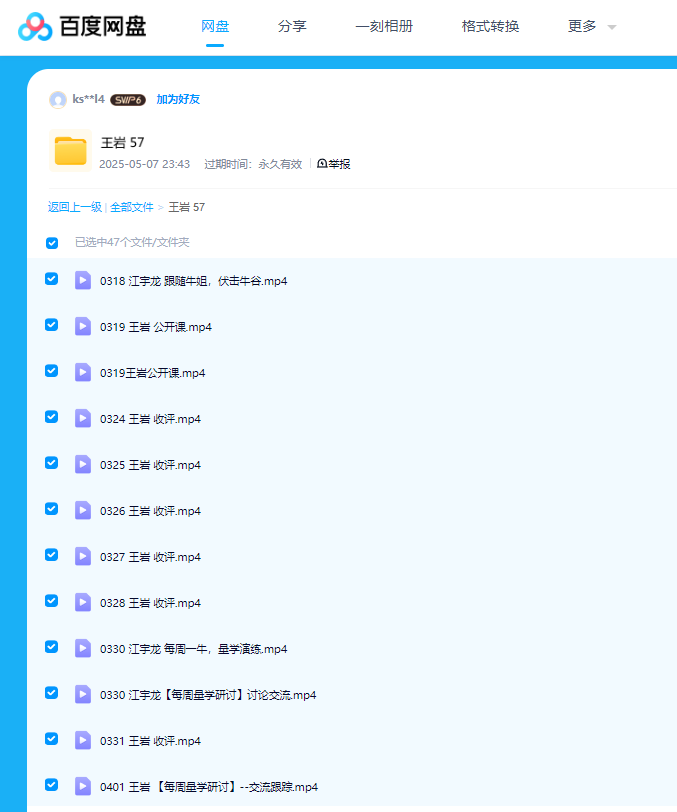Open the 格式转换 tab
The image size is (677, 812).
coord(490,27)
